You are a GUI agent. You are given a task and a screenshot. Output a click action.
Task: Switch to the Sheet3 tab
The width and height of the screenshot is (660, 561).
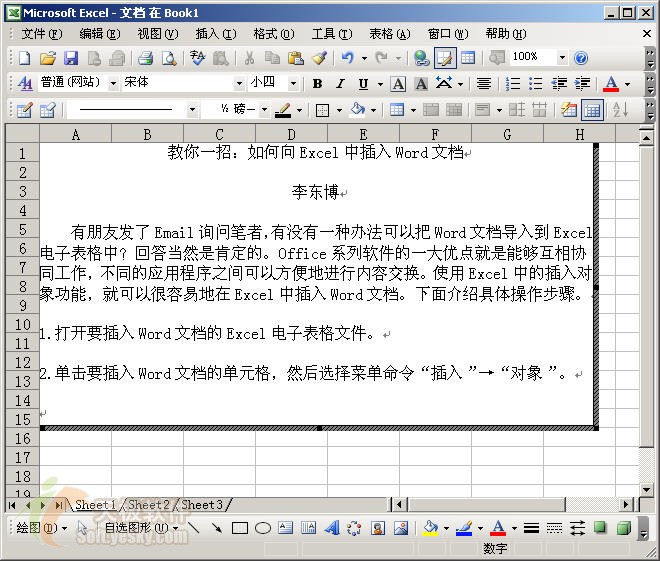coord(202,504)
